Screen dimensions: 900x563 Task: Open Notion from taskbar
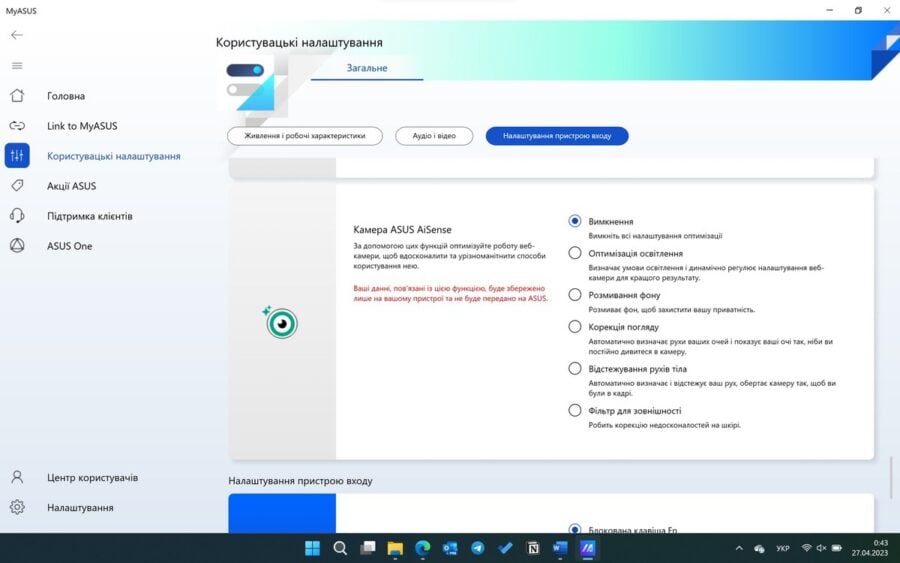point(533,549)
